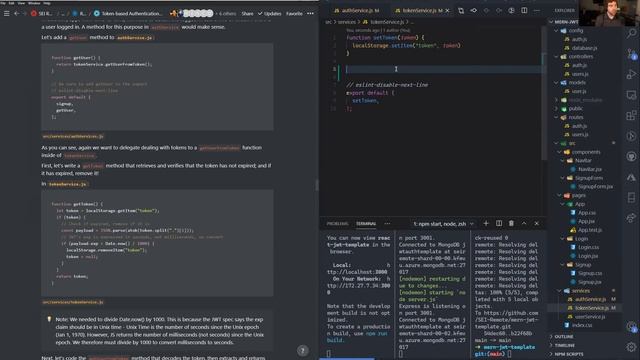Viewport: 640px width, 360px height.
Task: Click the '6 others' viewers label
Action: pyautogui.click(x=227, y=13)
